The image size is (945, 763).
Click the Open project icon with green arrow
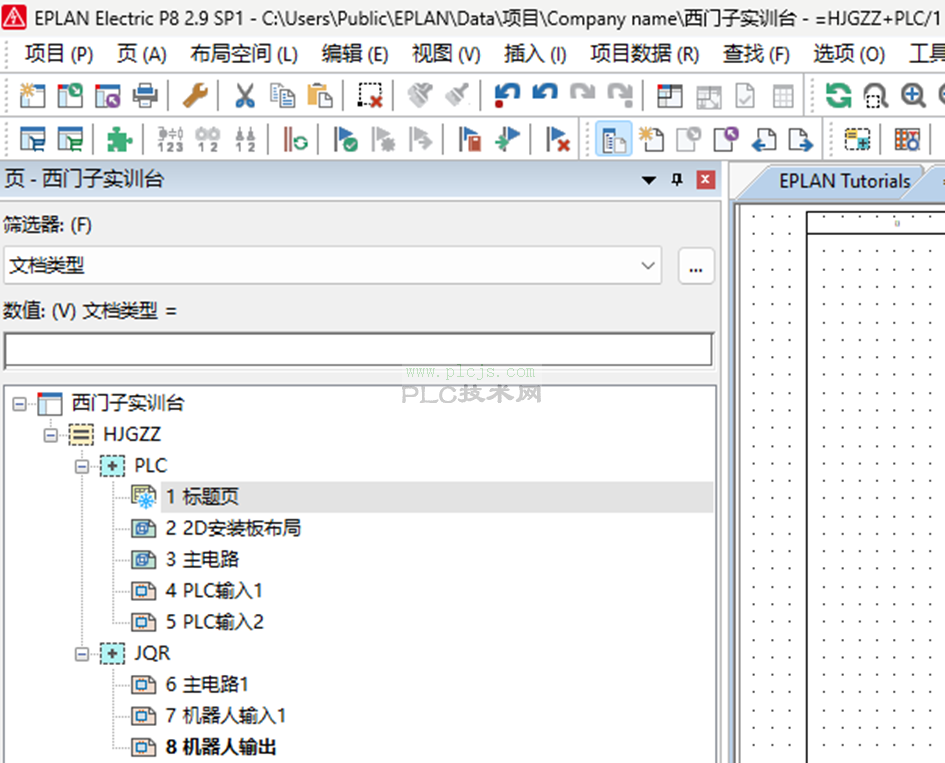[x=70, y=96]
